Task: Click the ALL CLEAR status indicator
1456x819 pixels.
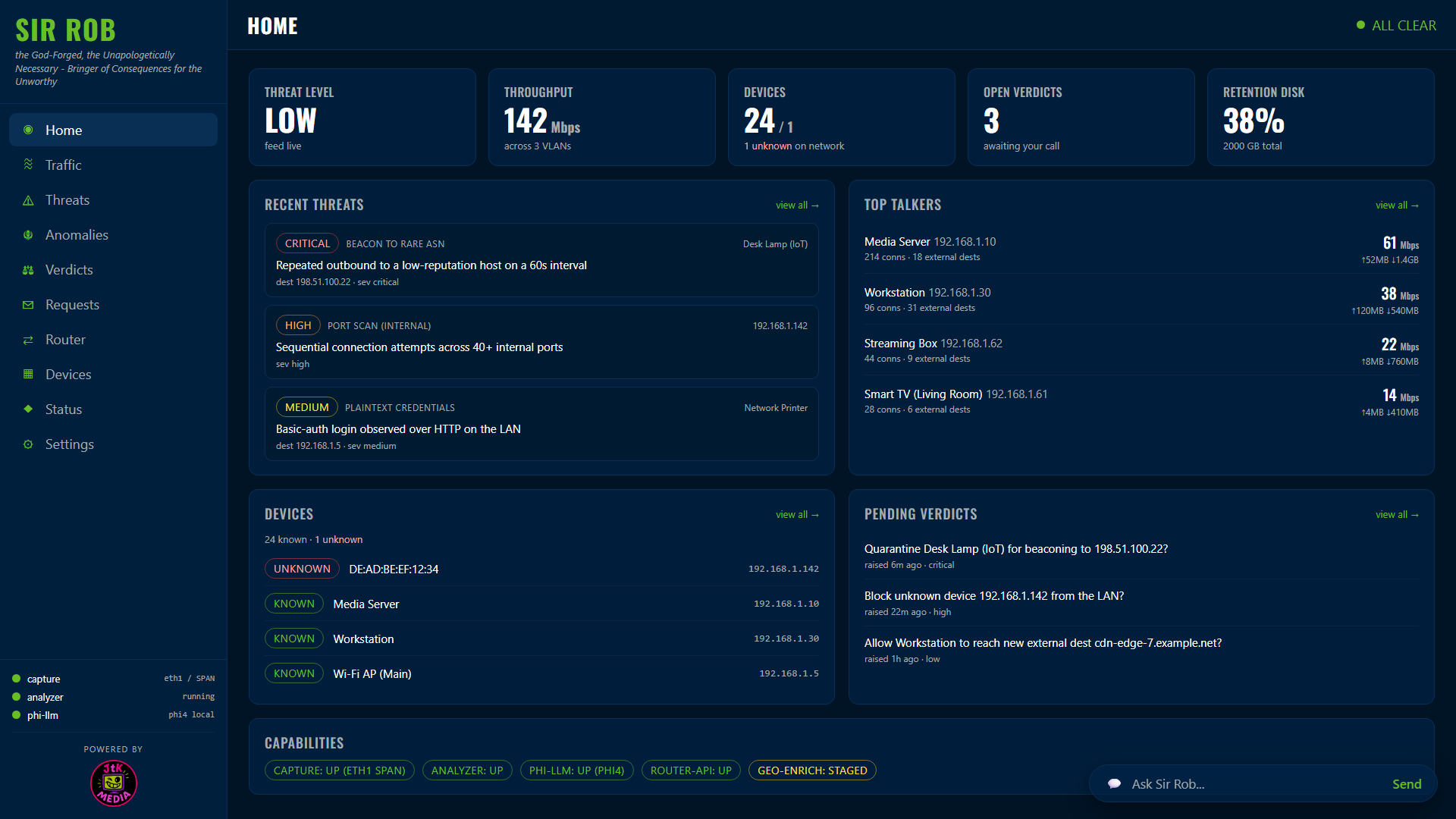Action: click(1396, 26)
